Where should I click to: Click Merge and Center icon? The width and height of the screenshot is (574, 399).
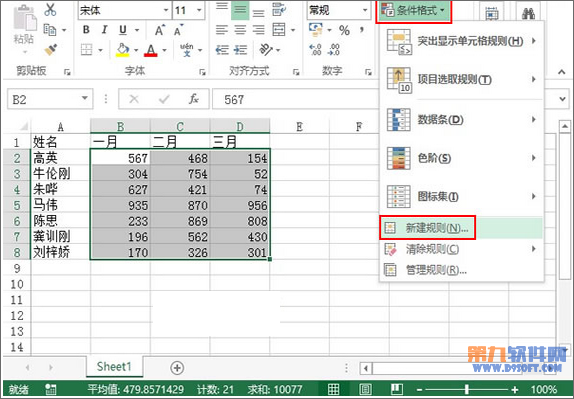click(x=279, y=30)
